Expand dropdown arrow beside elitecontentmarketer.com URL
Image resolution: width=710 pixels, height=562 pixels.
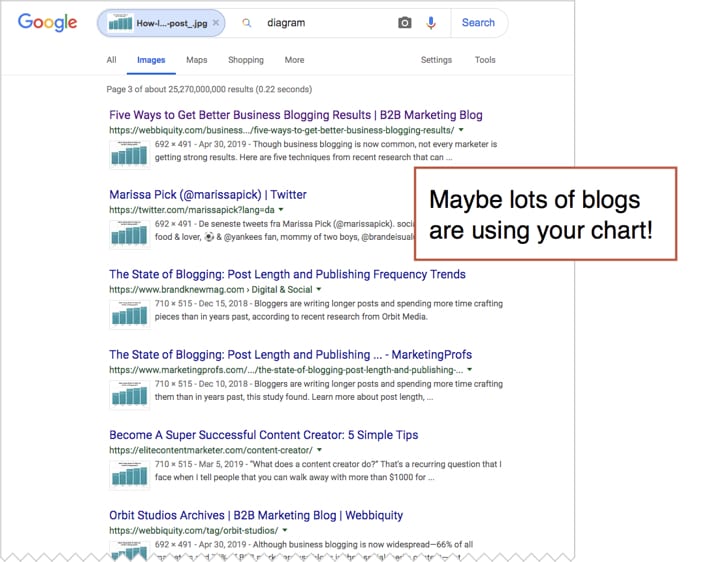coord(320,450)
